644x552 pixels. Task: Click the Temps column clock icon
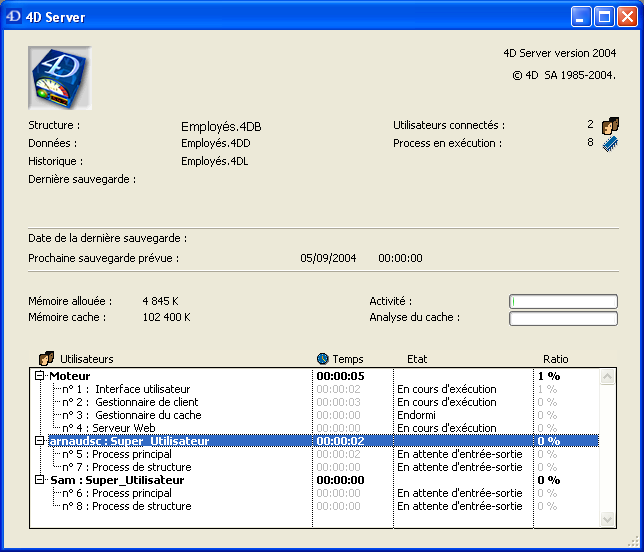322,359
